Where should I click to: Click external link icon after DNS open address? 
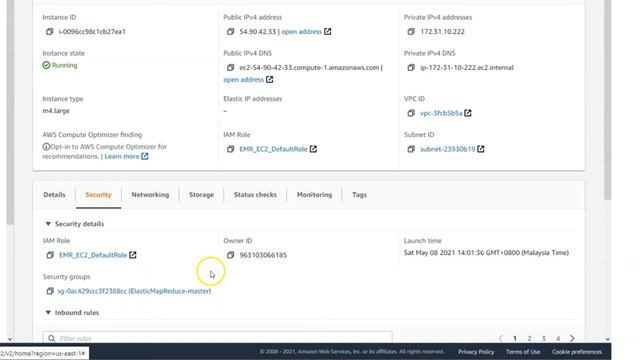click(x=270, y=80)
